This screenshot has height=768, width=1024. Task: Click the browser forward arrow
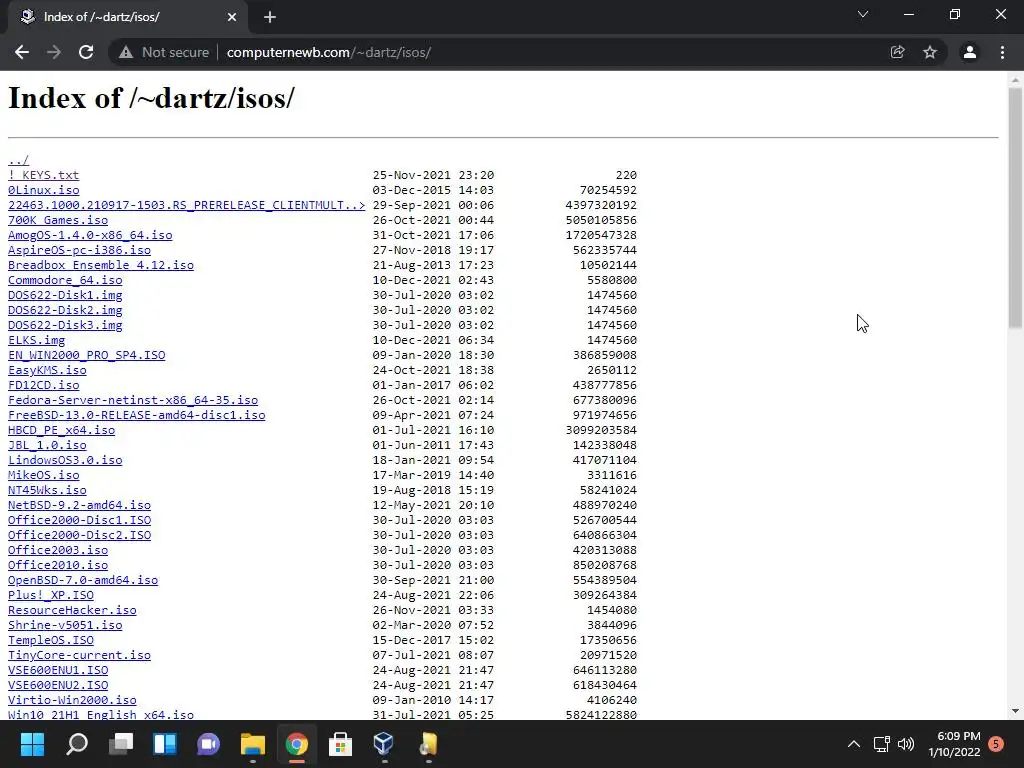[54, 52]
